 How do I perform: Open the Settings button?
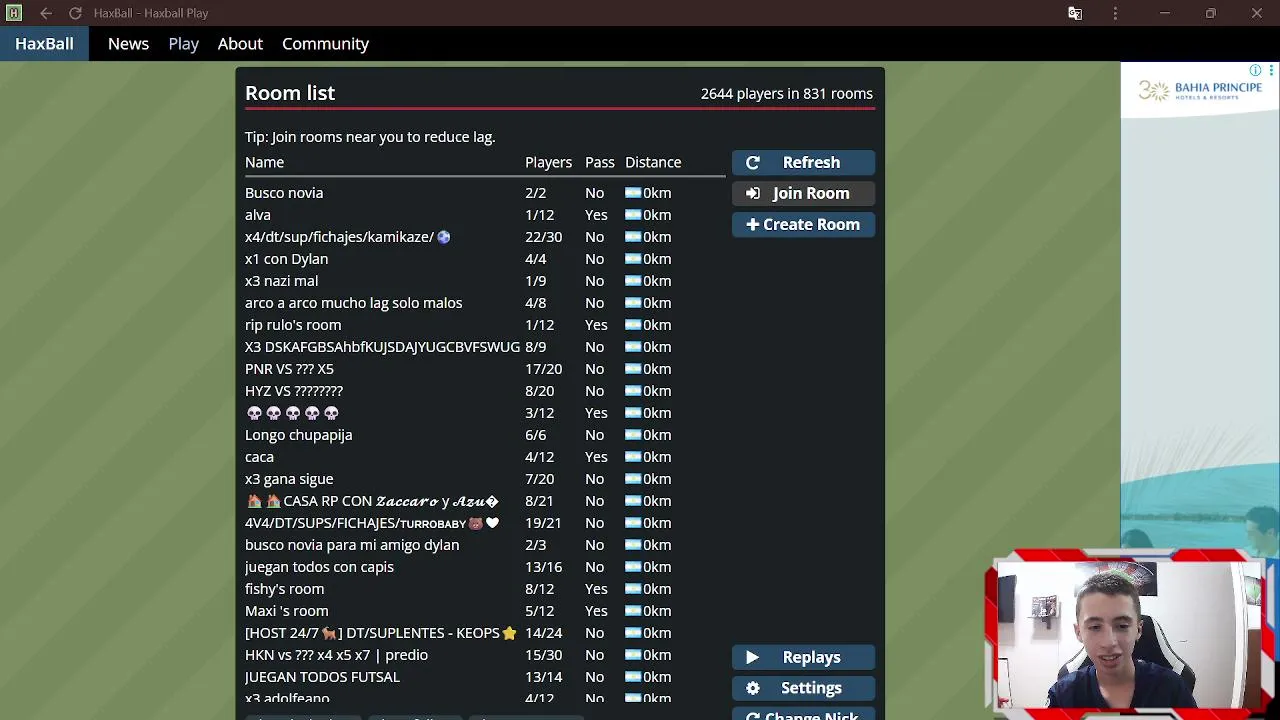coord(803,688)
